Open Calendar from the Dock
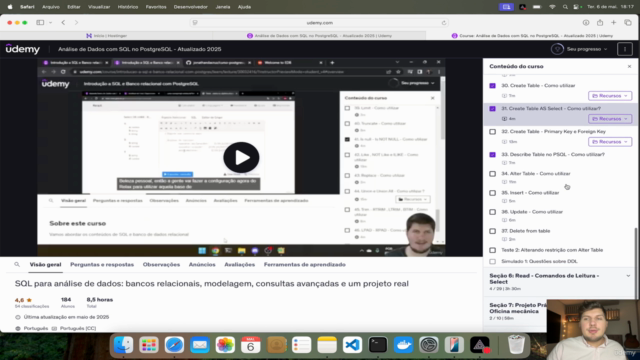This screenshot has height=360, width=640. (x=251, y=345)
